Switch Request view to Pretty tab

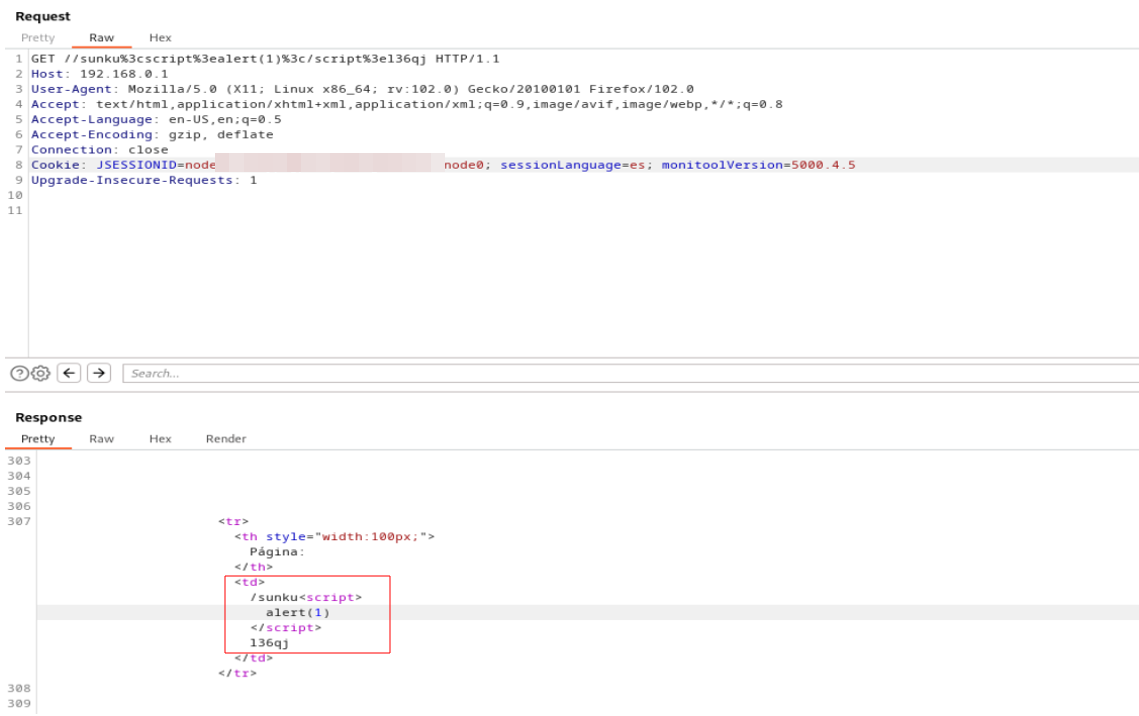(x=38, y=38)
